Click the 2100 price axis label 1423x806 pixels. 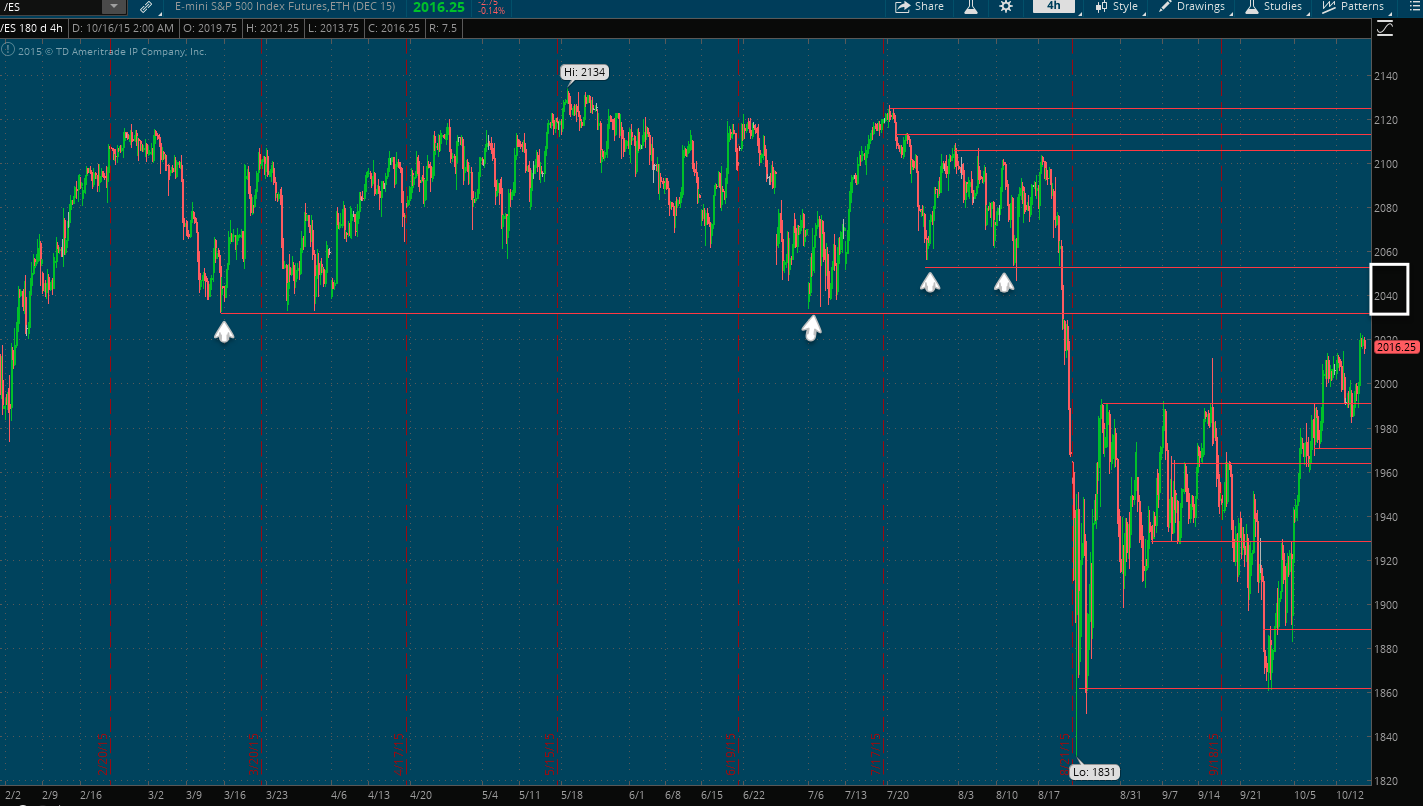tap(1385, 164)
